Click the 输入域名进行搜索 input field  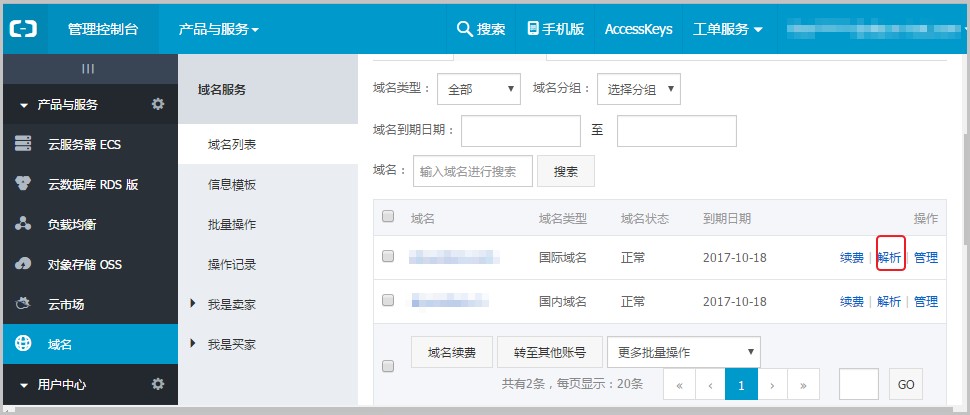pyautogui.click(x=472, y=171)
